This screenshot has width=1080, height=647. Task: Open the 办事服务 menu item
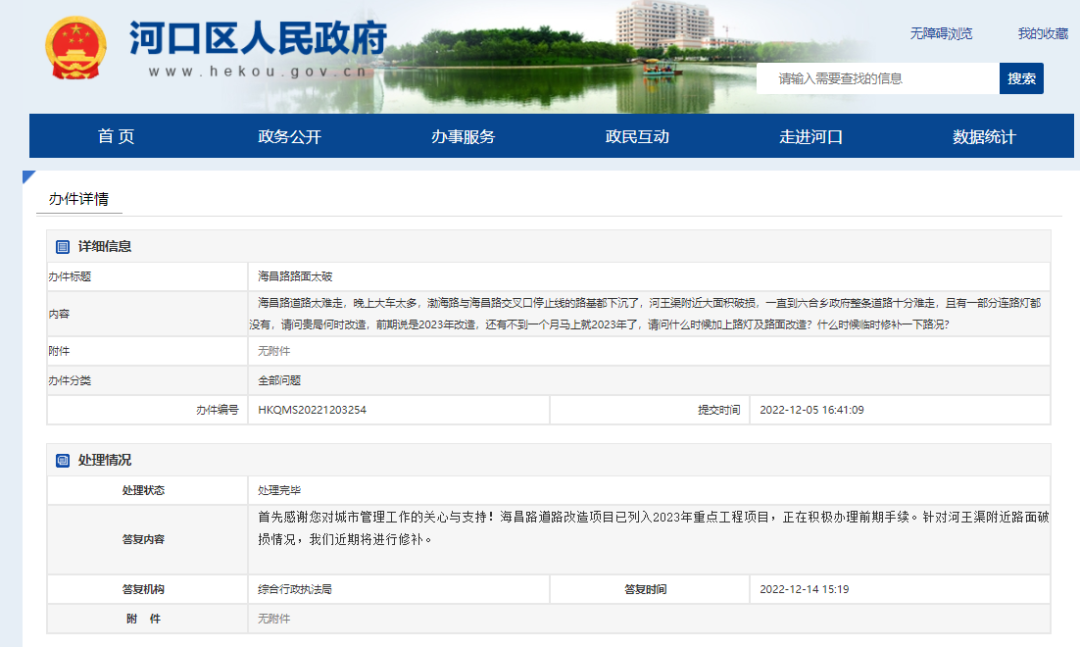pos(463,136)
